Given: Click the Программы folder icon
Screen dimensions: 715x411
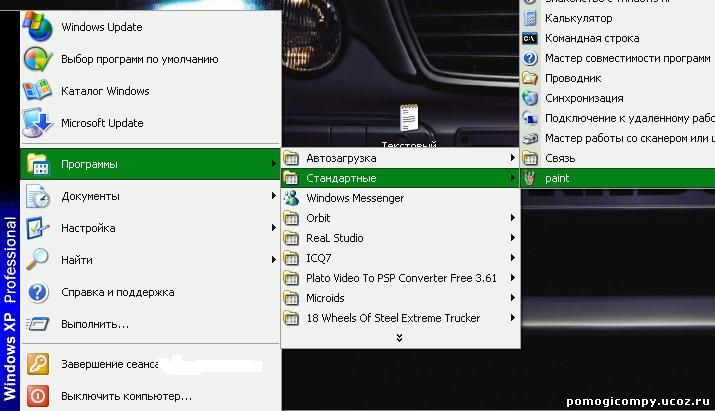Looking at the screenshot, I should click(x=37, y=164).
